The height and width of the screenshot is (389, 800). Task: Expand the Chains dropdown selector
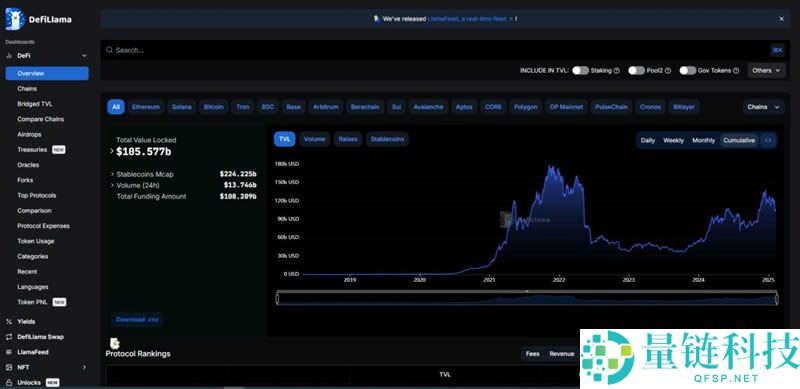click(x=763, y=107)
